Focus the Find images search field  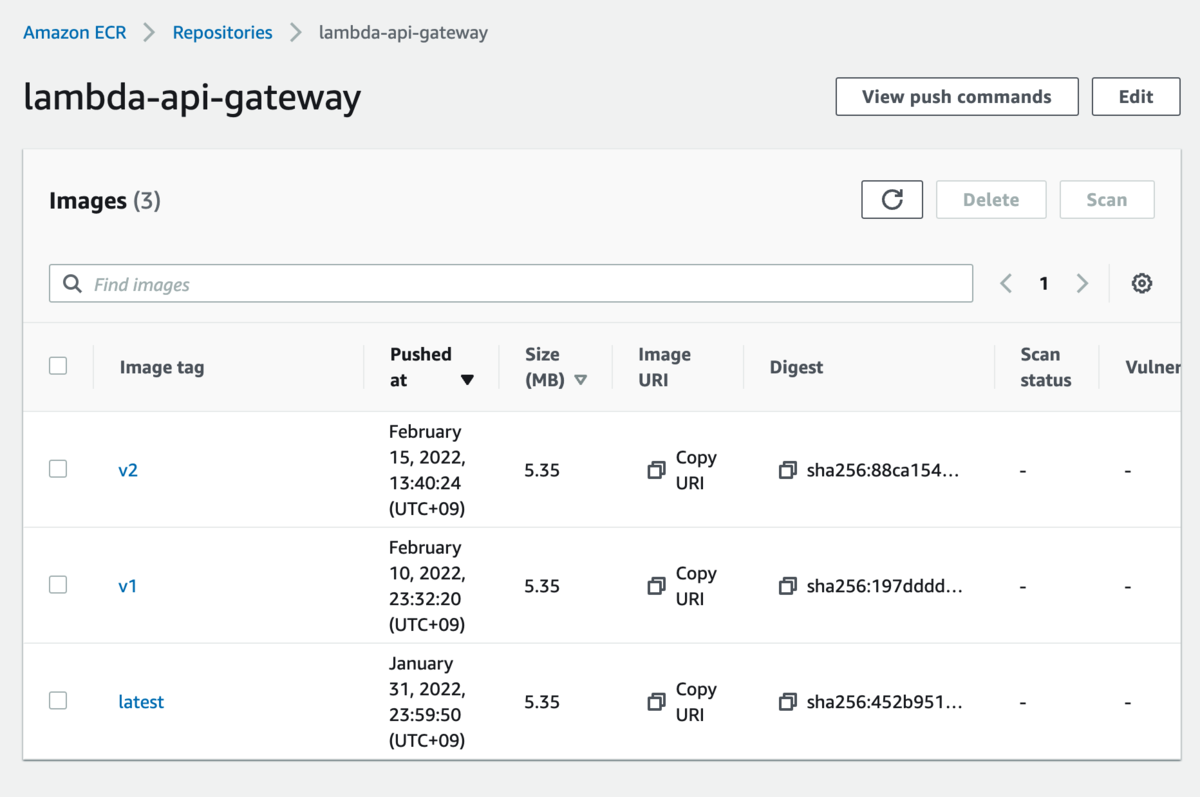coord(511,284)
